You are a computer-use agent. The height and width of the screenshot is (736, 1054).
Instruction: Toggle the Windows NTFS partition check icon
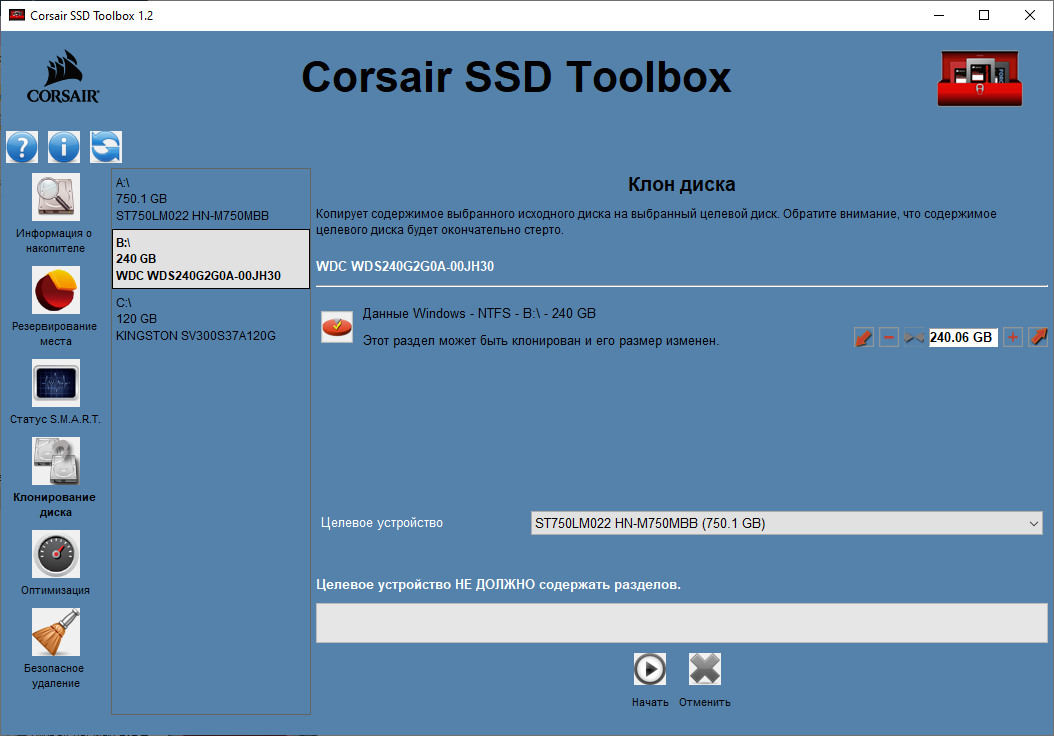337,327
